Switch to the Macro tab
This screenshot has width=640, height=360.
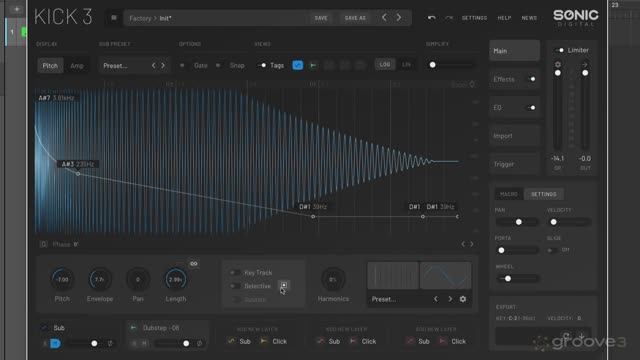click(x=509, y=194)
